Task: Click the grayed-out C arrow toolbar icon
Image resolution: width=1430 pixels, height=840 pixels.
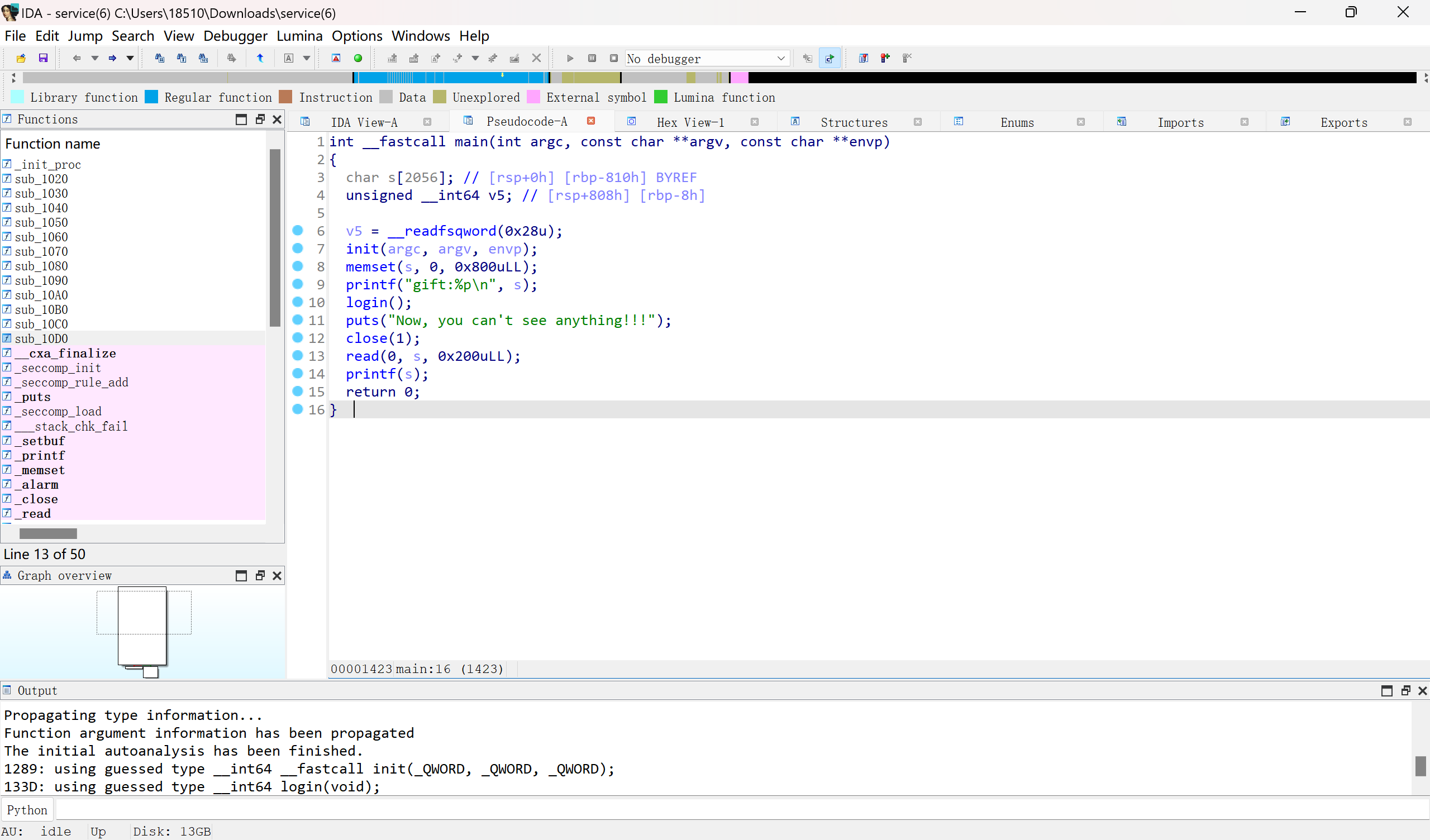Action: 808,58
